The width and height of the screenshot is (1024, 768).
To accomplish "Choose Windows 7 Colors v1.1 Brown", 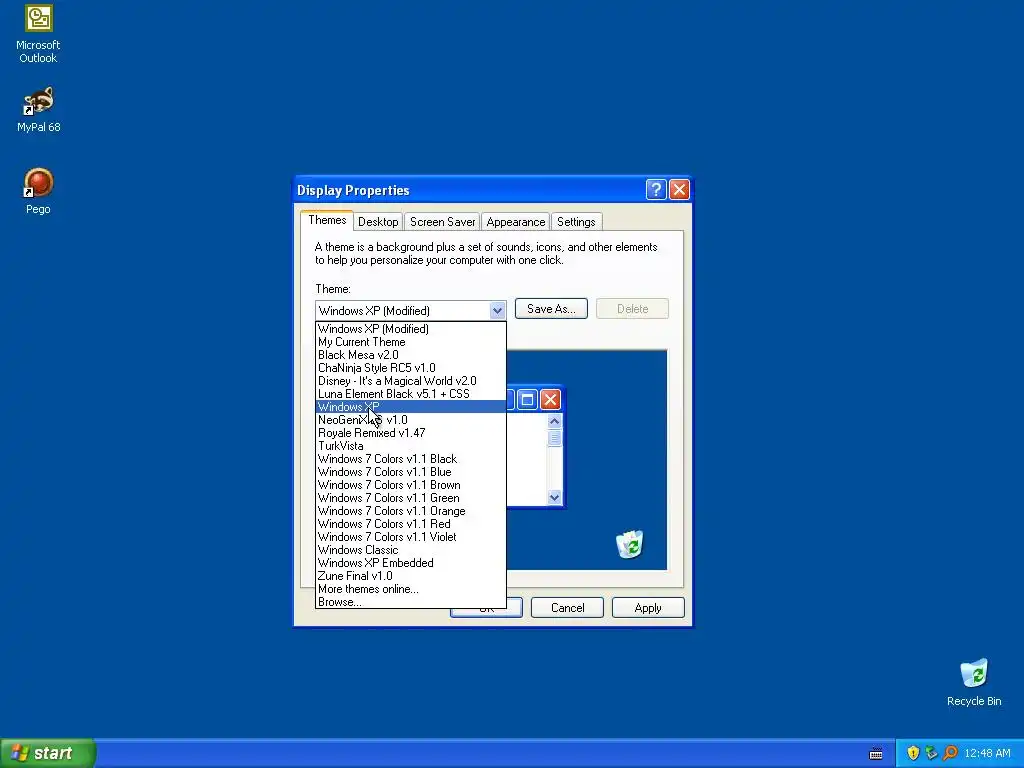I will click(x=411, y=485).
